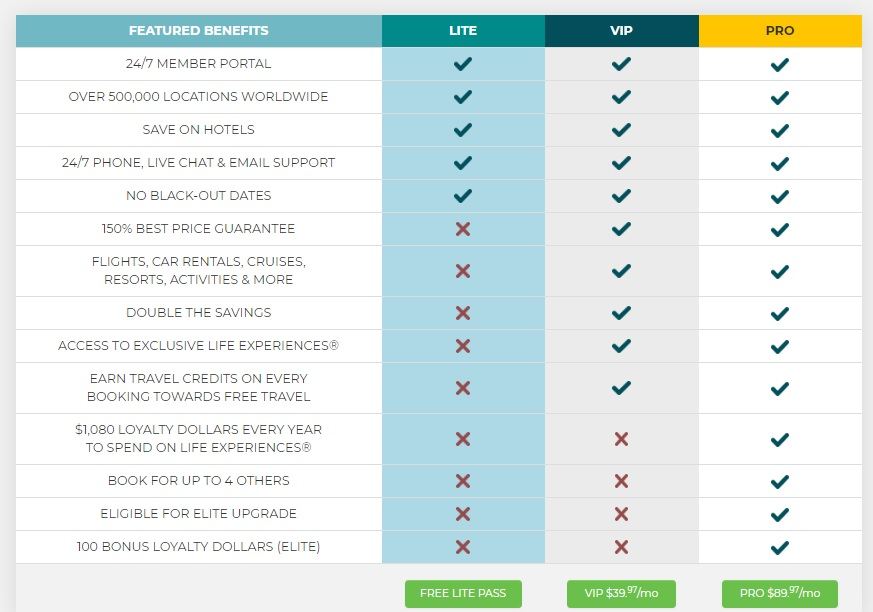The height and width of the screenshot is (612, 873).
Task: Click VIP checkmark for Double The Savings
Action: tap(621, 313)
